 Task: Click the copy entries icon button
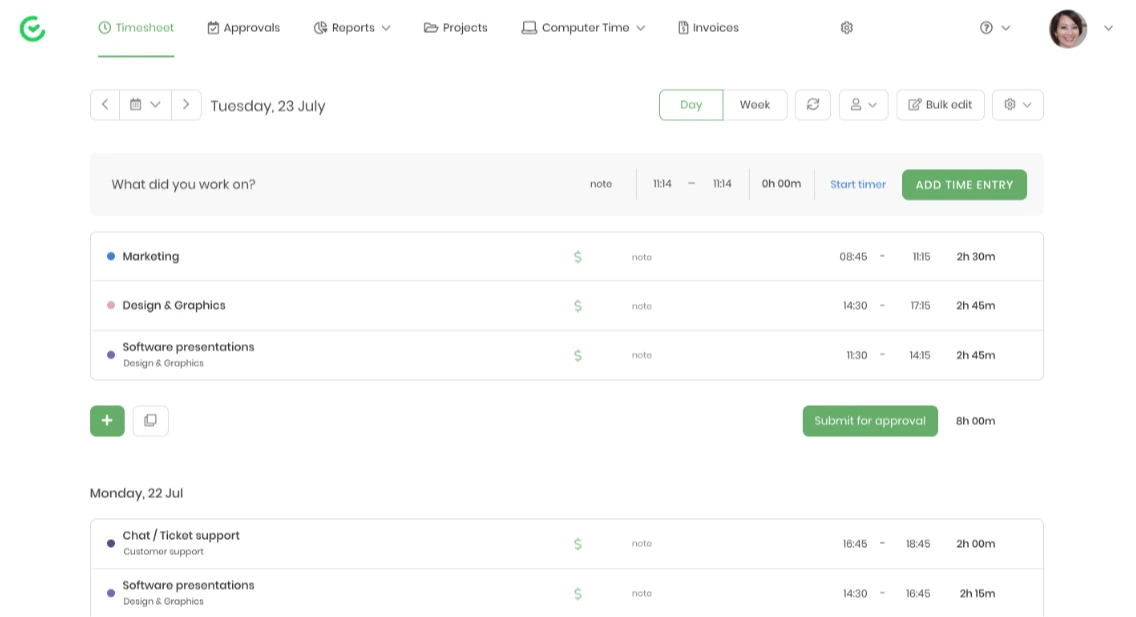(x=151, y=421)
